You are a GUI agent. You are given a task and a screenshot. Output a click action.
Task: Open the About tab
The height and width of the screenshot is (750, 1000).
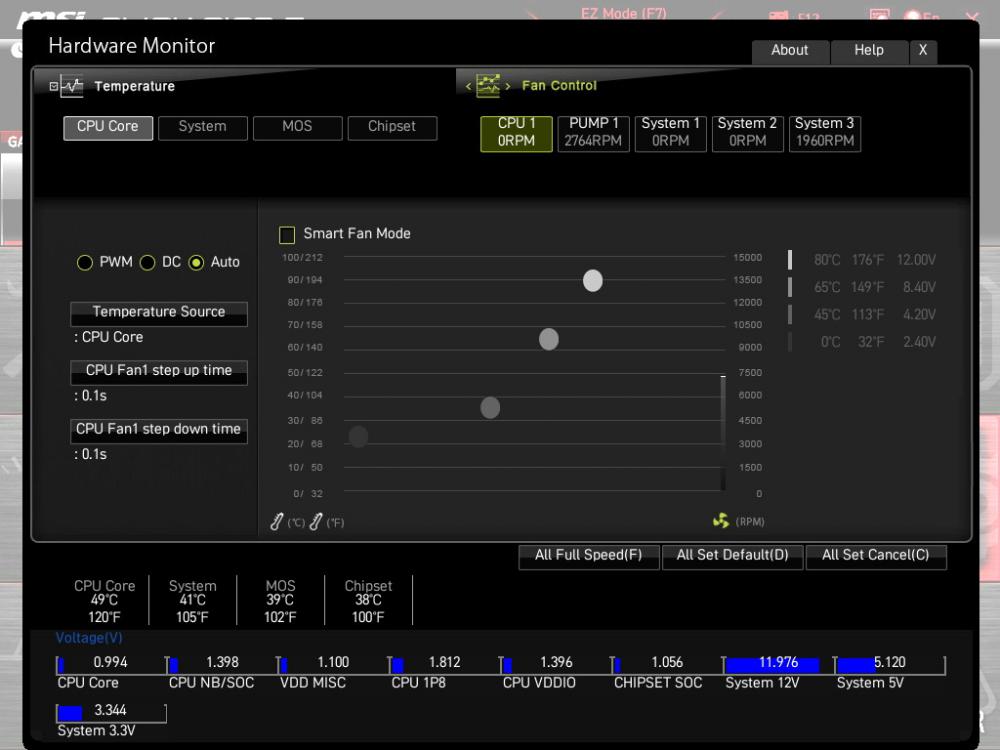pyautogui.click(x=790, y=51)
